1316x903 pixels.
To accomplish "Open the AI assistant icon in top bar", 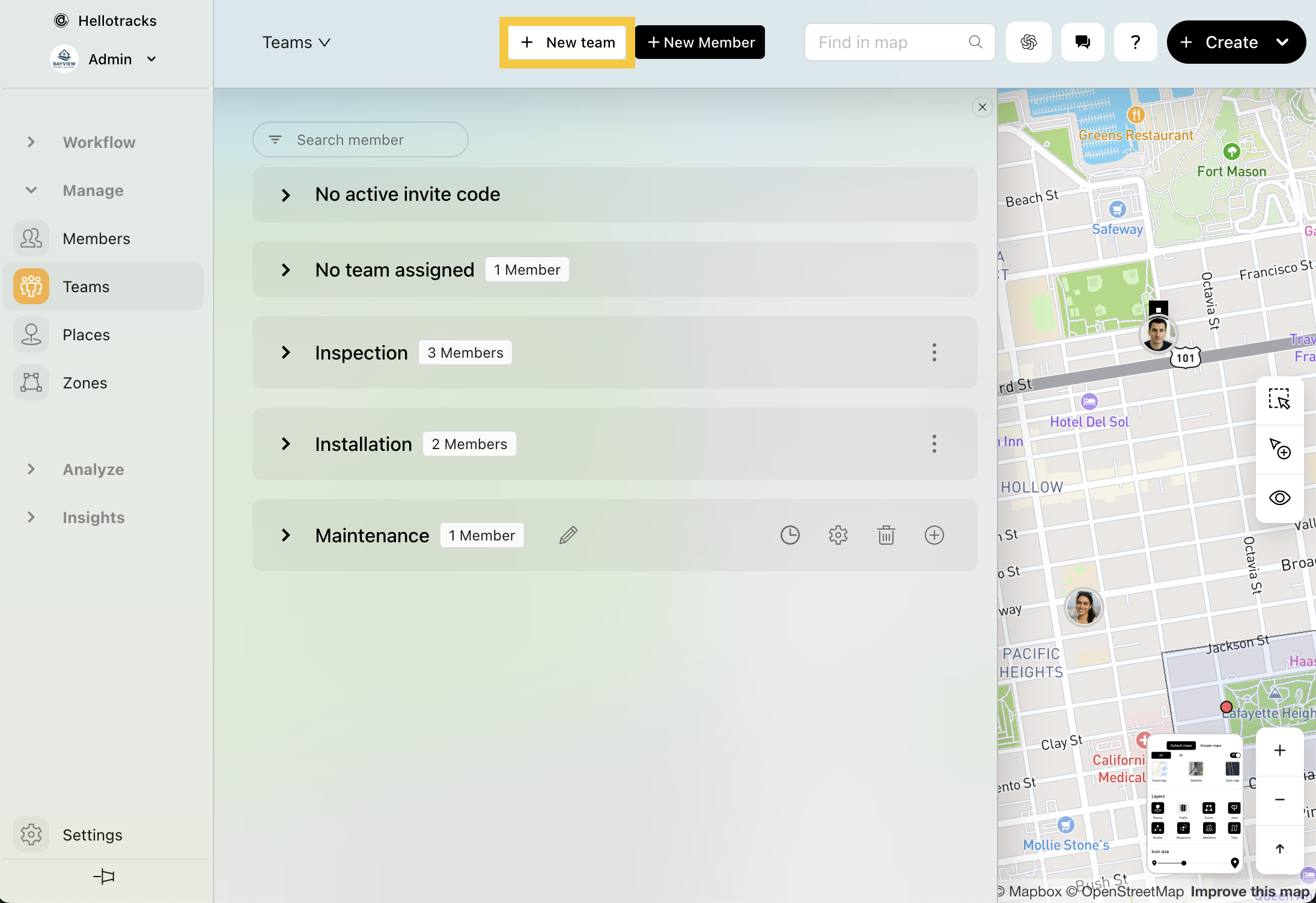I will click(1028, 42).
